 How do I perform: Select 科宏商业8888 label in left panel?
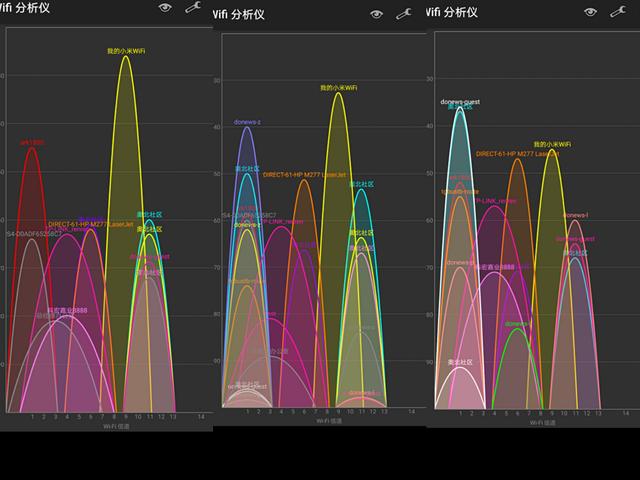coord(67,311)
